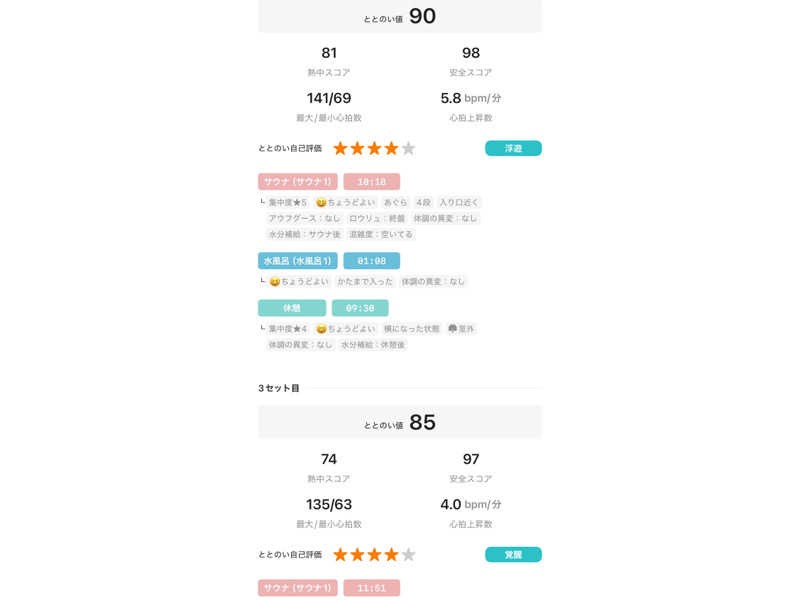Image resolution: width=800 pixels, height=600 pixels.
Task: Click the ロウリュ：終盤 tag
Action: coord(377,218)
